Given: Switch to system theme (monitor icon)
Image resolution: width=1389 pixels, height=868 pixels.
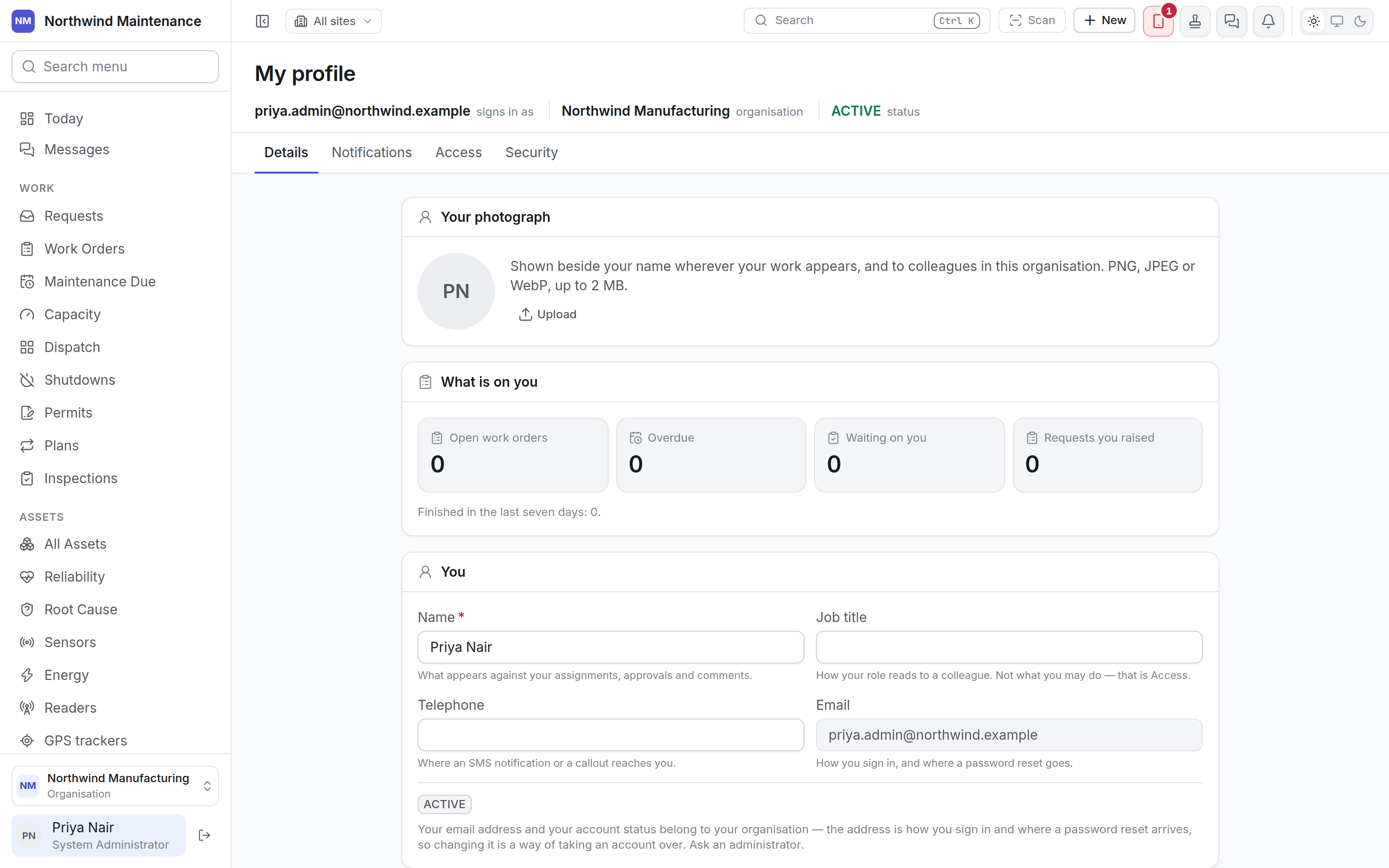Looking at the screenshot, I should coord(1337,21).
